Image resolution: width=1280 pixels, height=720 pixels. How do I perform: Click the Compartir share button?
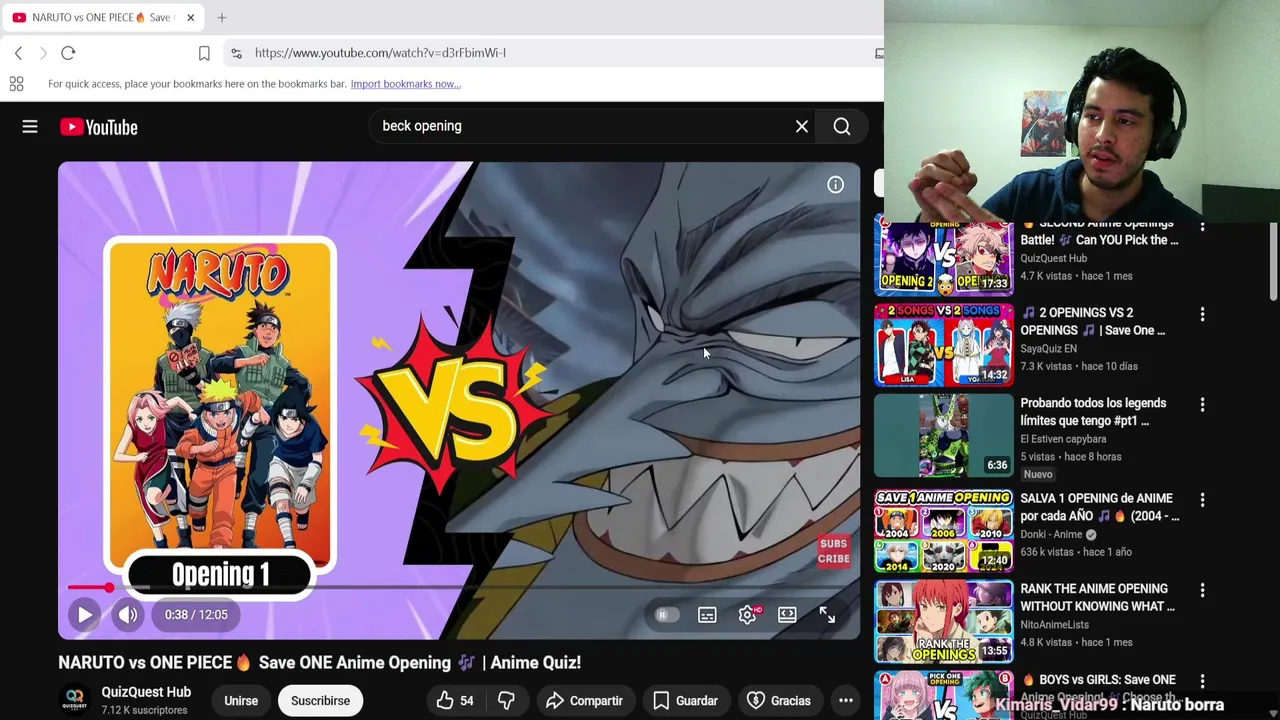[x=585, y=701]
